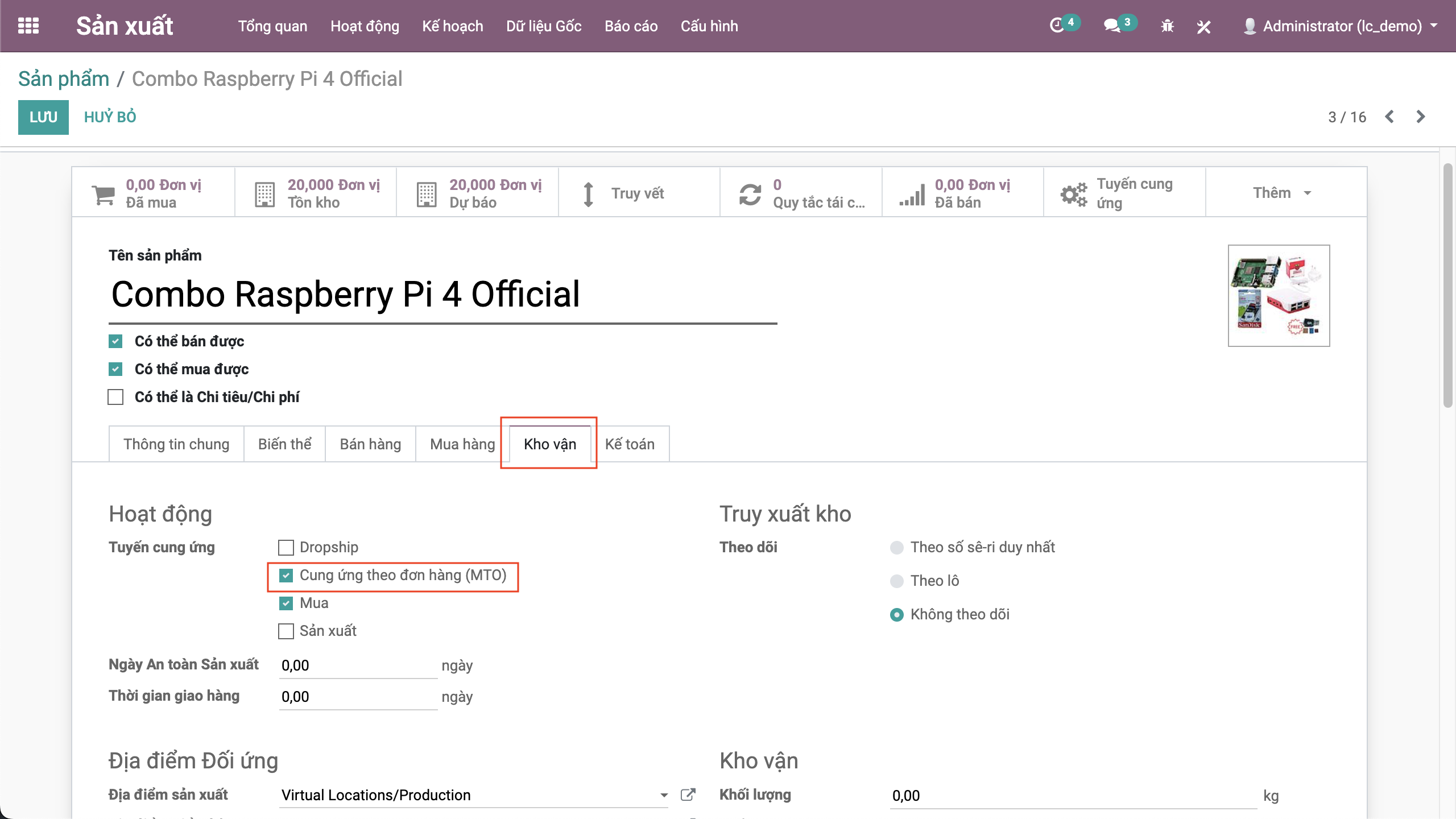Click the activities clock icon

1057,26
